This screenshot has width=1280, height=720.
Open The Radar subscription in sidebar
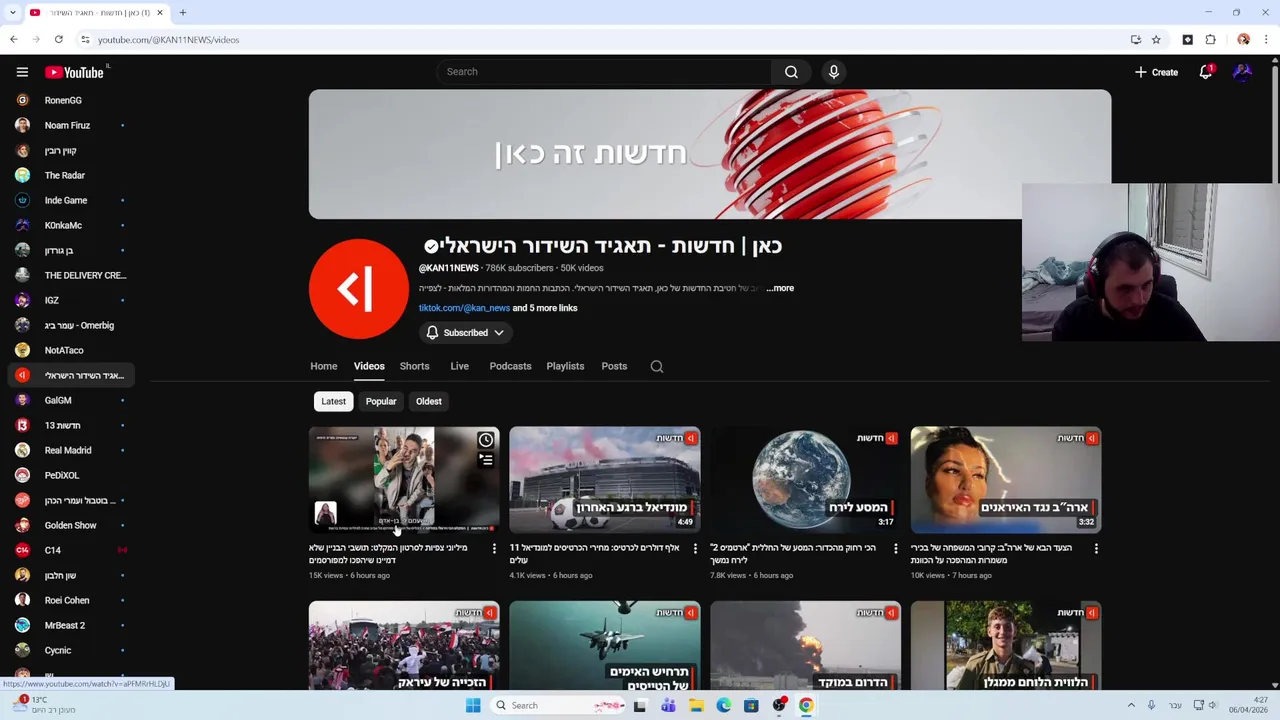[70, 175]
